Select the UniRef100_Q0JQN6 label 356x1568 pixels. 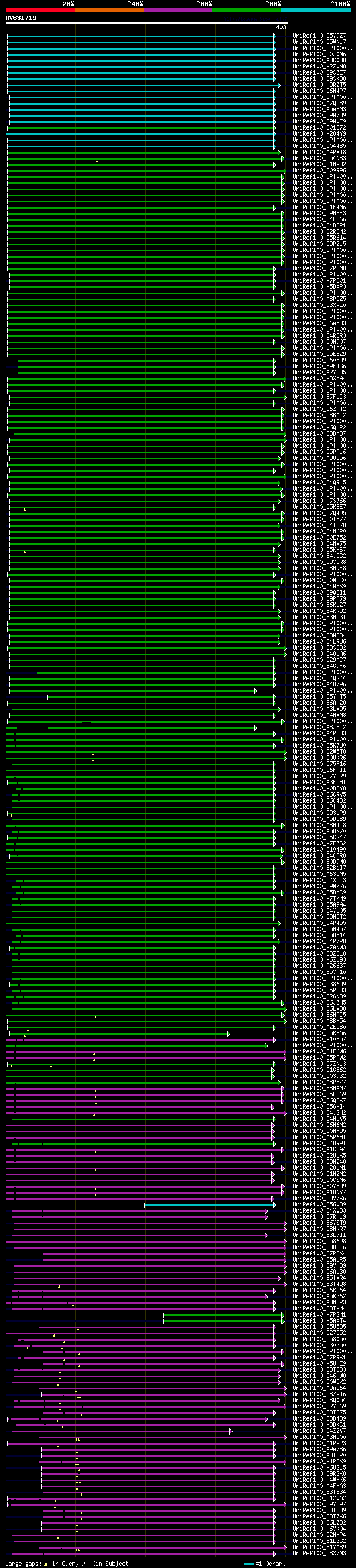click(x=319, y=54)
